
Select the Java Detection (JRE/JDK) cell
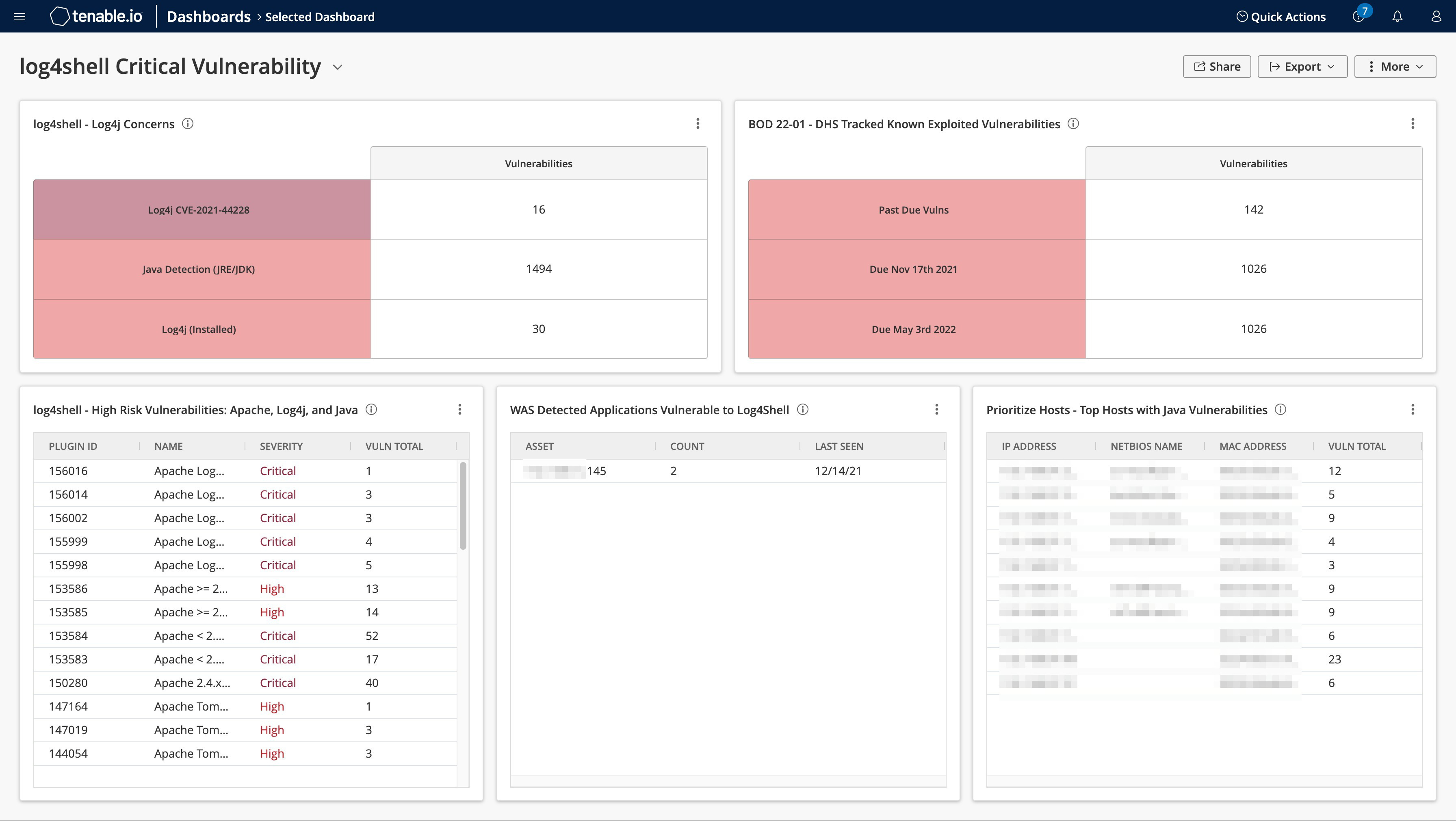click(x=202, y=270)
